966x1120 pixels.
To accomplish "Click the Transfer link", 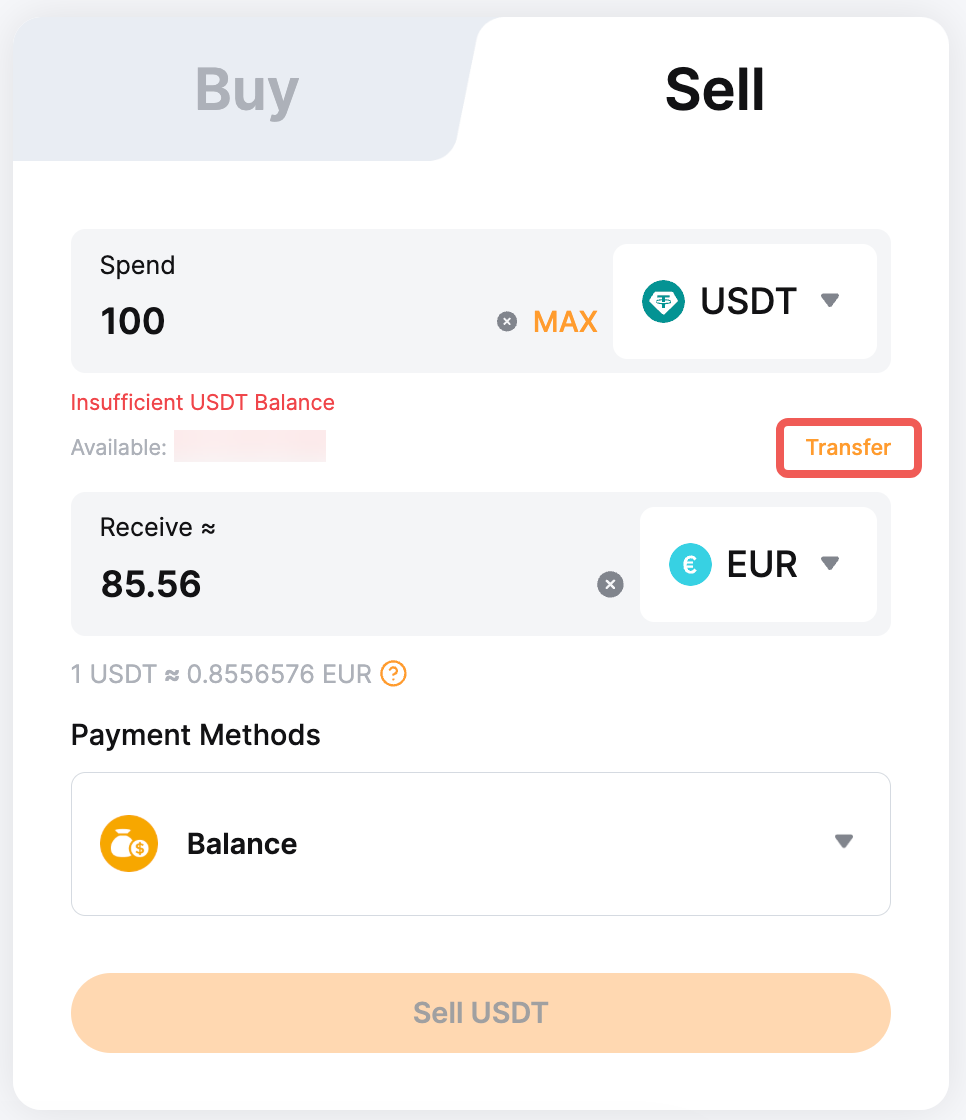I will [848, 448].
